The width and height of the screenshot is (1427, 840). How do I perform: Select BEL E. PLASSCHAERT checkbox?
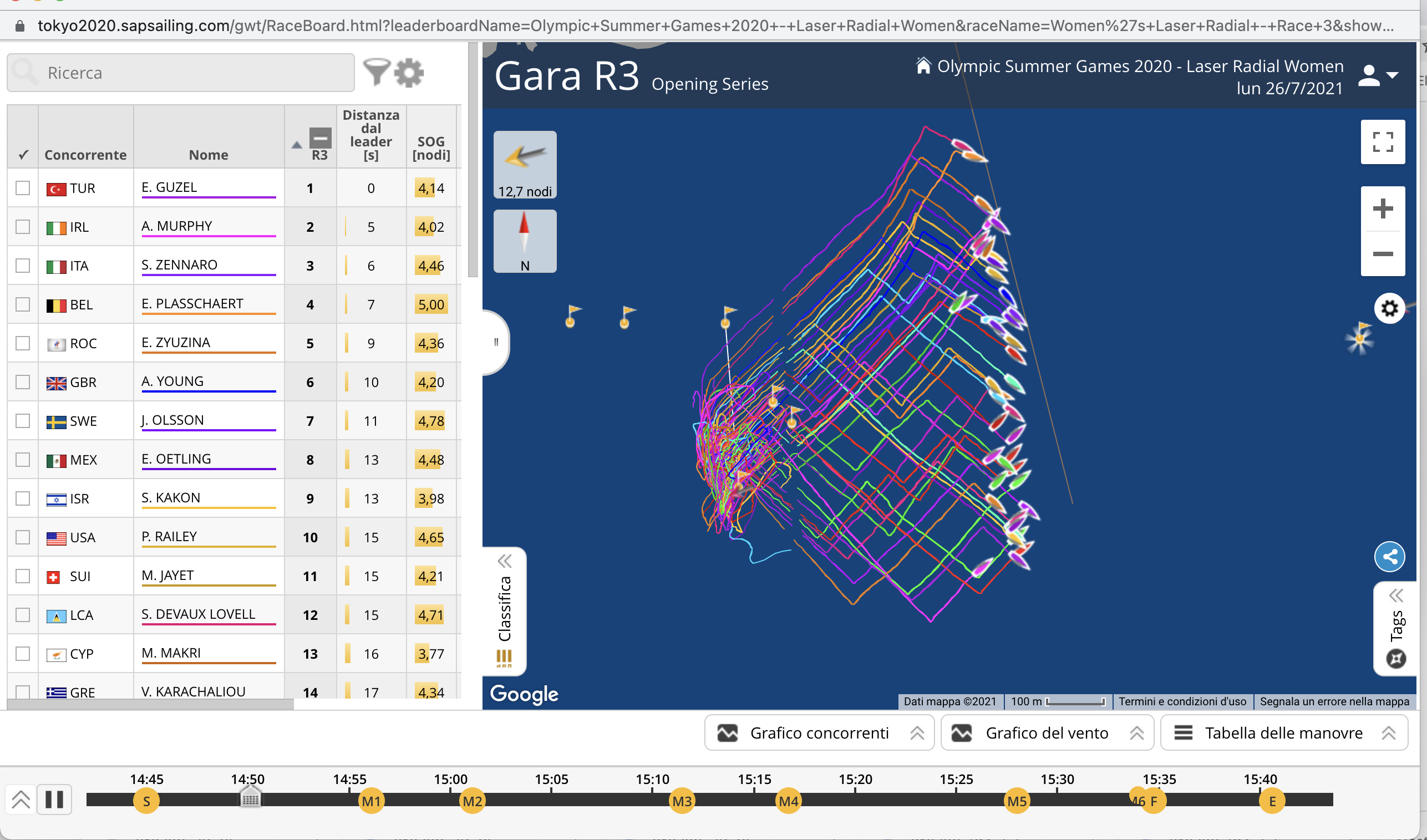pyautogui.click(x=23, y=304)
